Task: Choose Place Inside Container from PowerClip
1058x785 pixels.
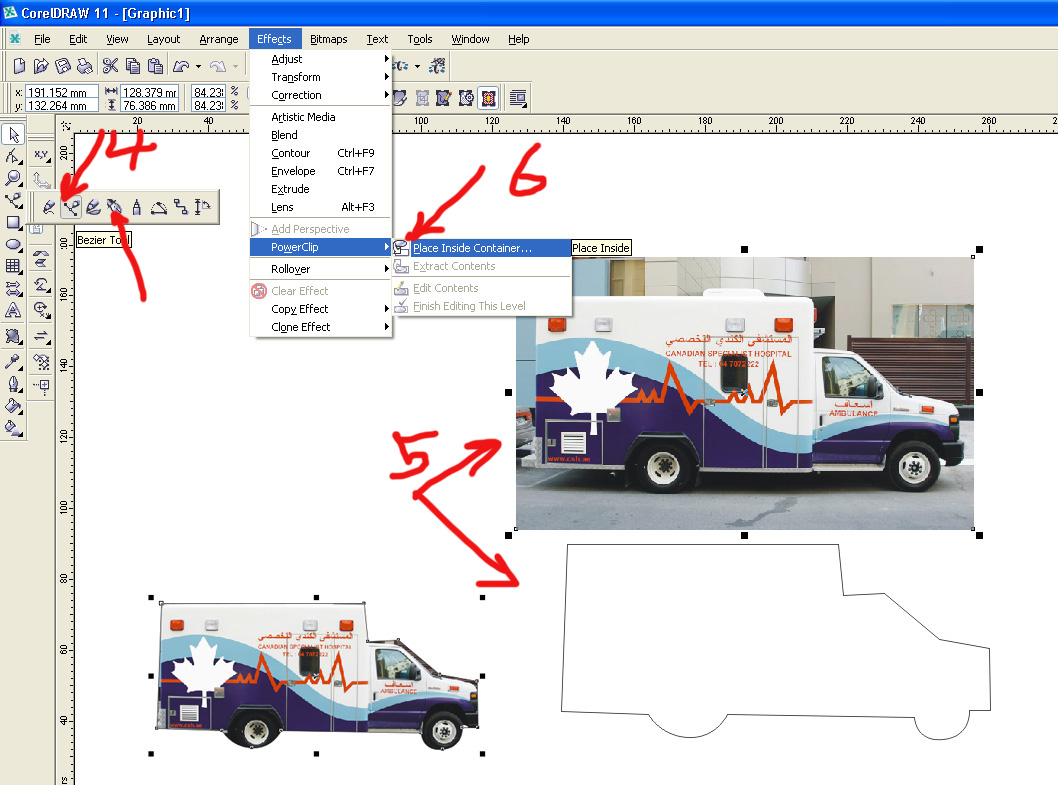Action: tap(482, 248)
